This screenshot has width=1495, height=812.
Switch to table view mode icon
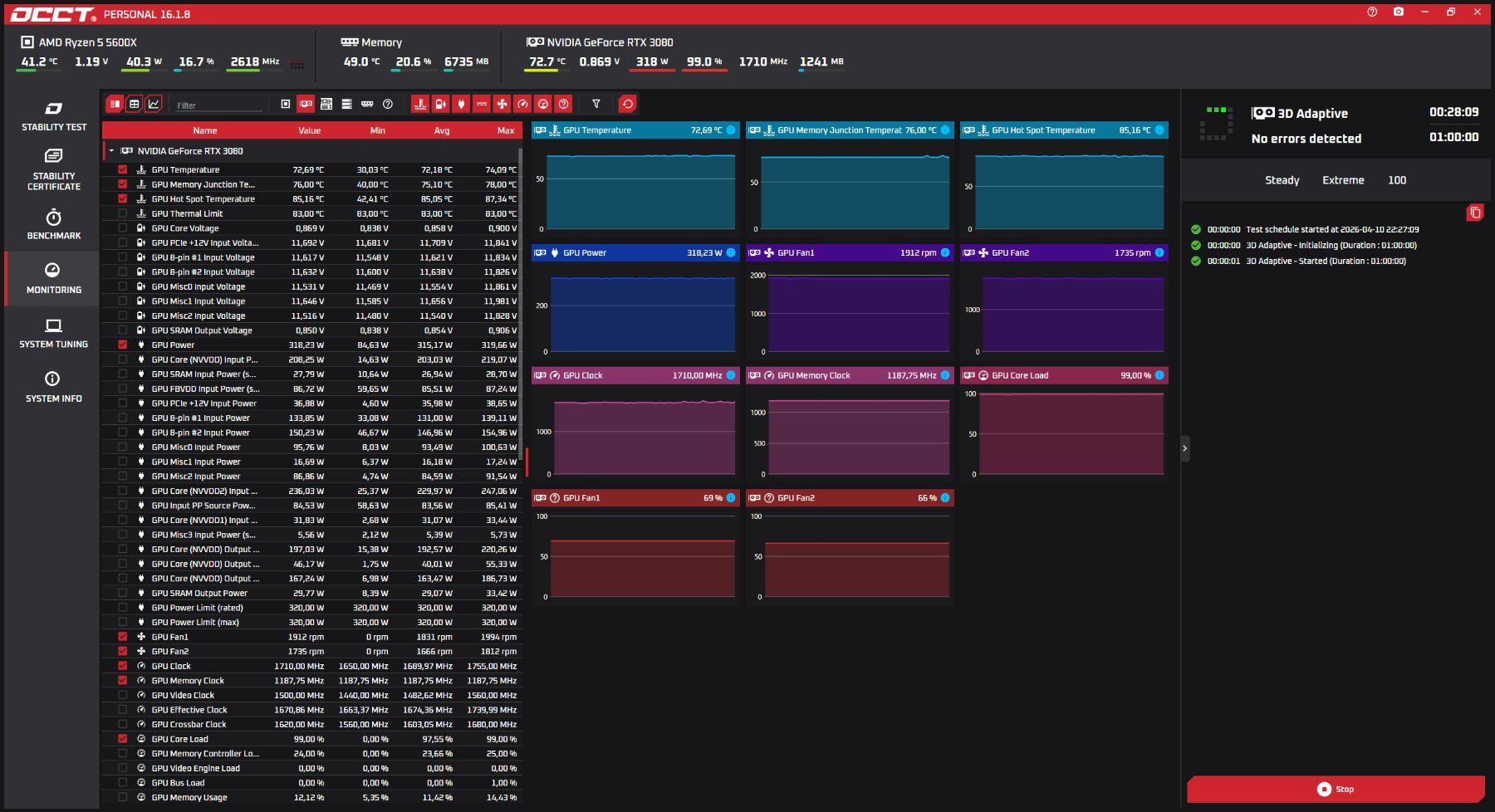coord(134,104)
